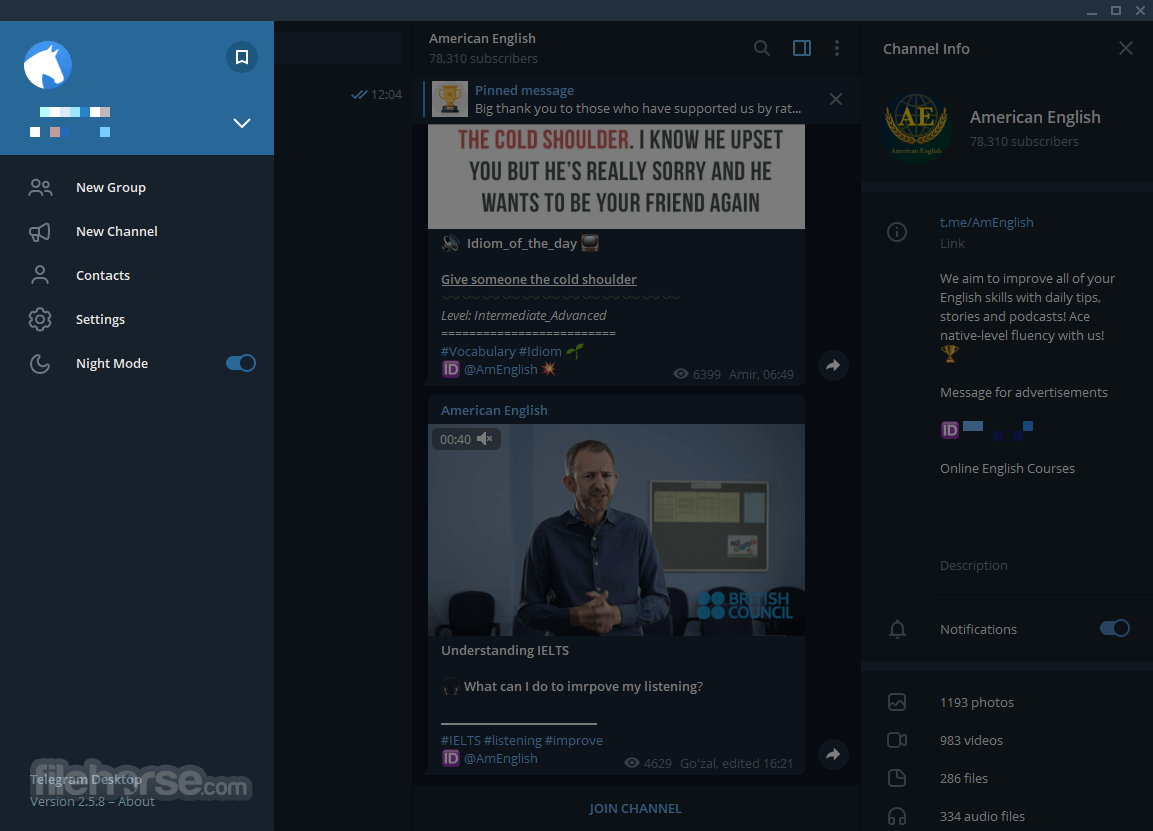Viewport: 1153px width, 831px height.
Task: Click the #improve hashtag
Action: coord(574,741)
